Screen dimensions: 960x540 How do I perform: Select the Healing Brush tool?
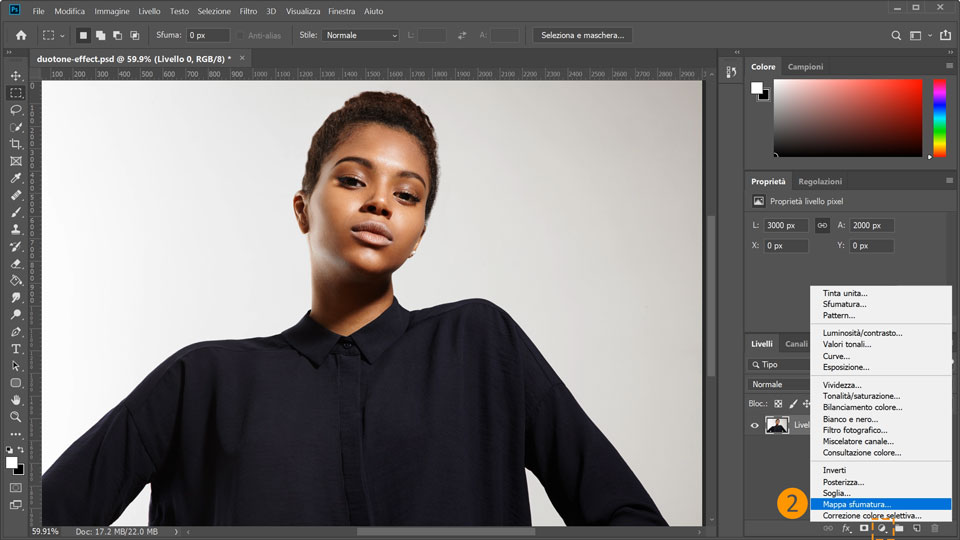click(x=16, y=195)
